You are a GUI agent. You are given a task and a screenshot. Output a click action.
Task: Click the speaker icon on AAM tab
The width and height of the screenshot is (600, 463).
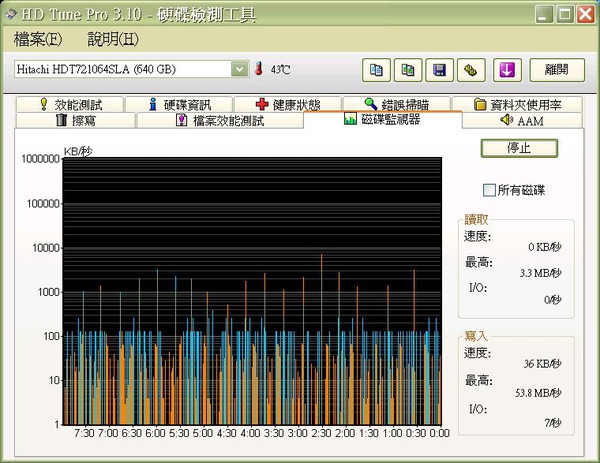coord(506,120)
